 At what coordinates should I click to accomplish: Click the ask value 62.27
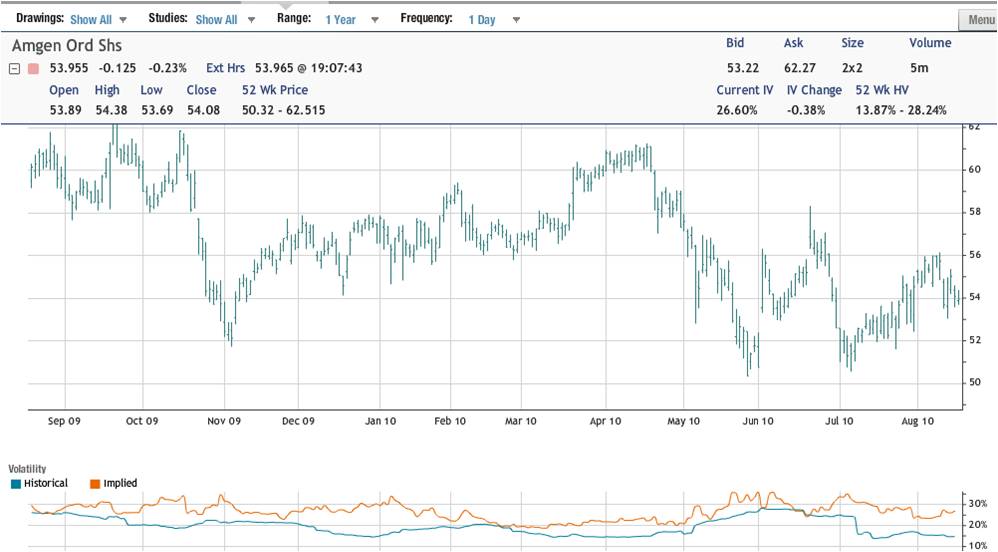click(800, 67)
